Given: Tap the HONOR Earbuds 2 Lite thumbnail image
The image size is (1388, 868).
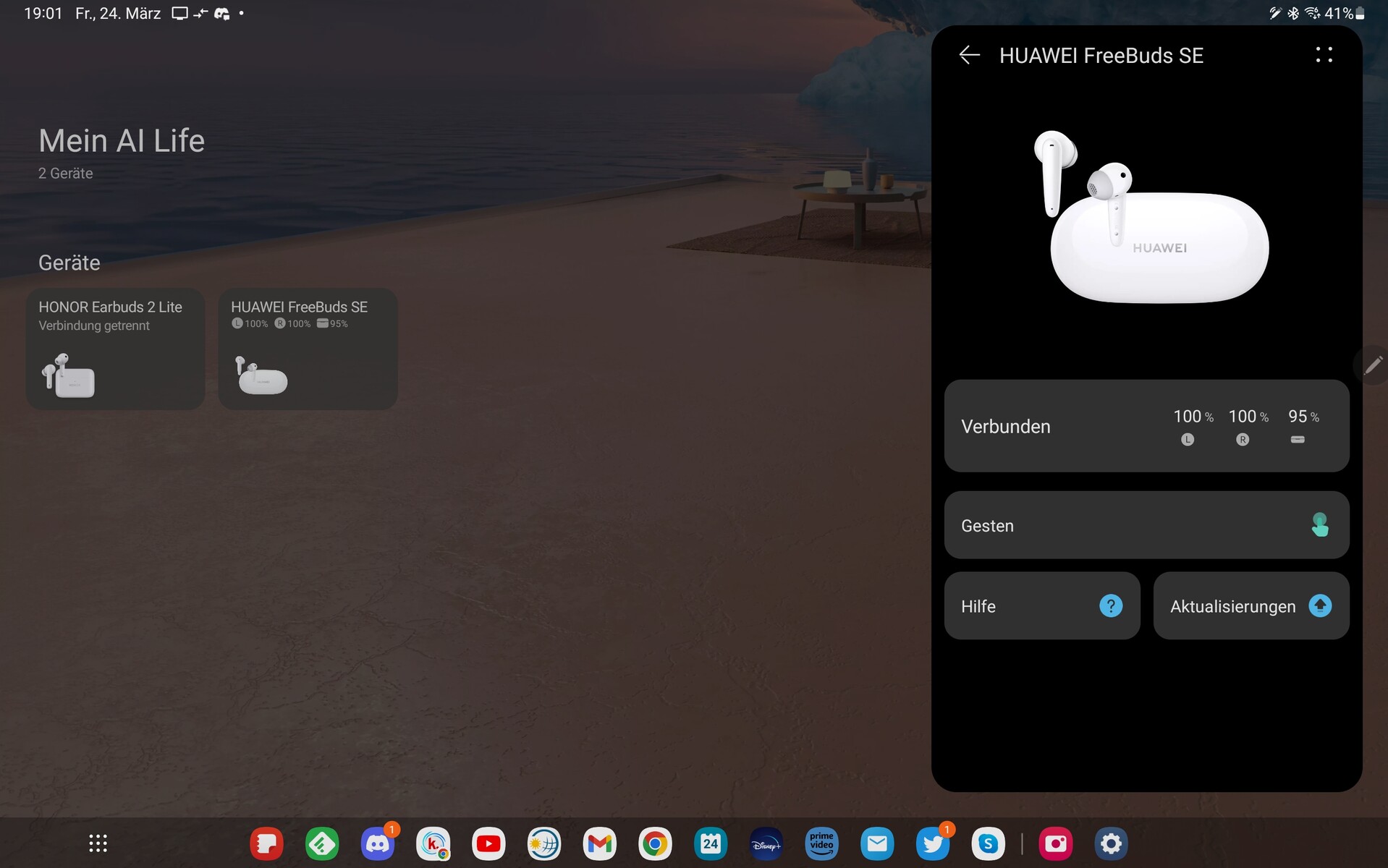Looking at the screenshot, I should (x=68, y=375).
